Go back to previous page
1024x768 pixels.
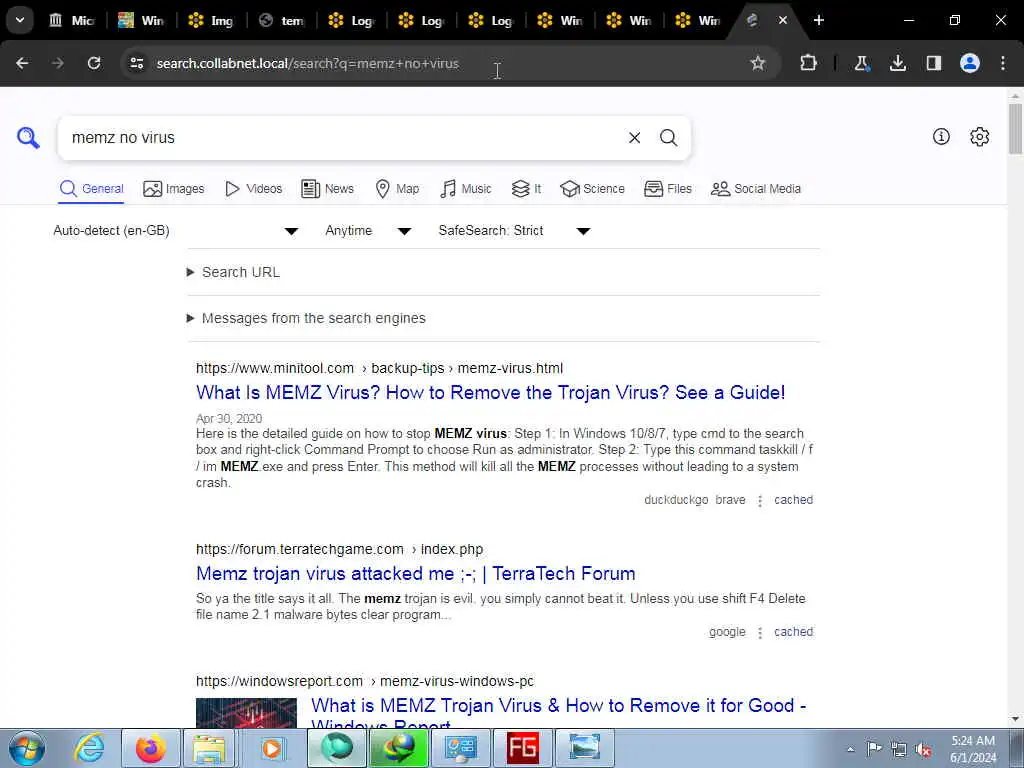(x=22, y=63)
